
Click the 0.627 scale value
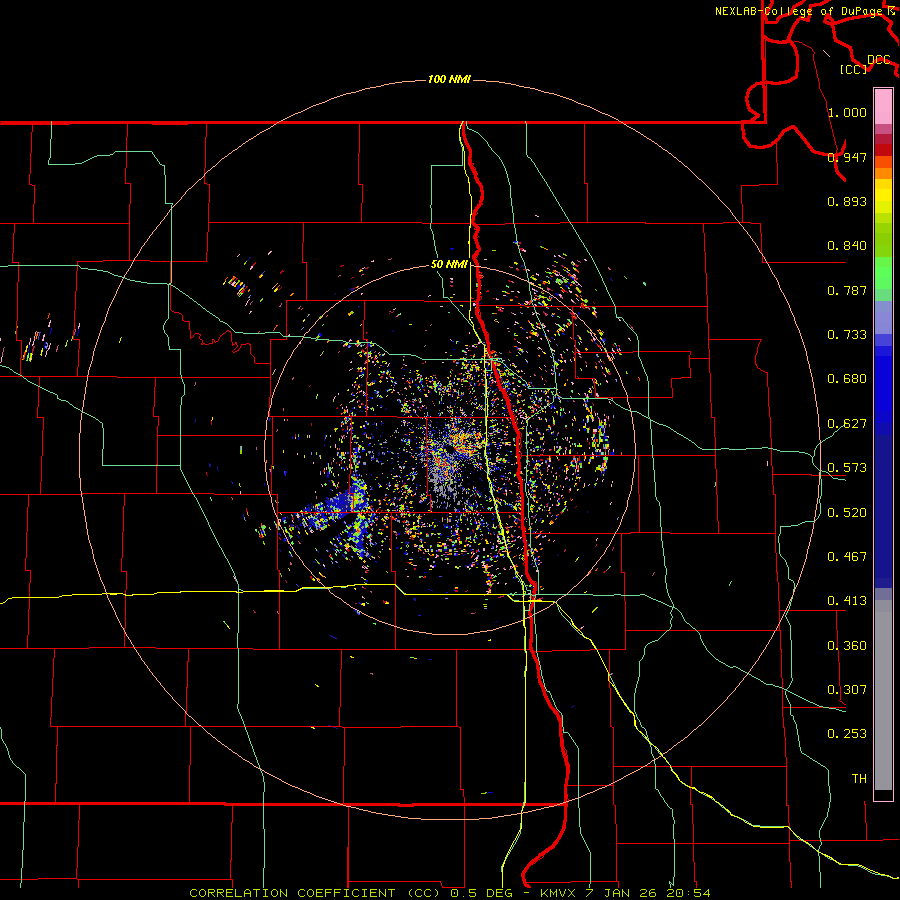tap(847, 423)
